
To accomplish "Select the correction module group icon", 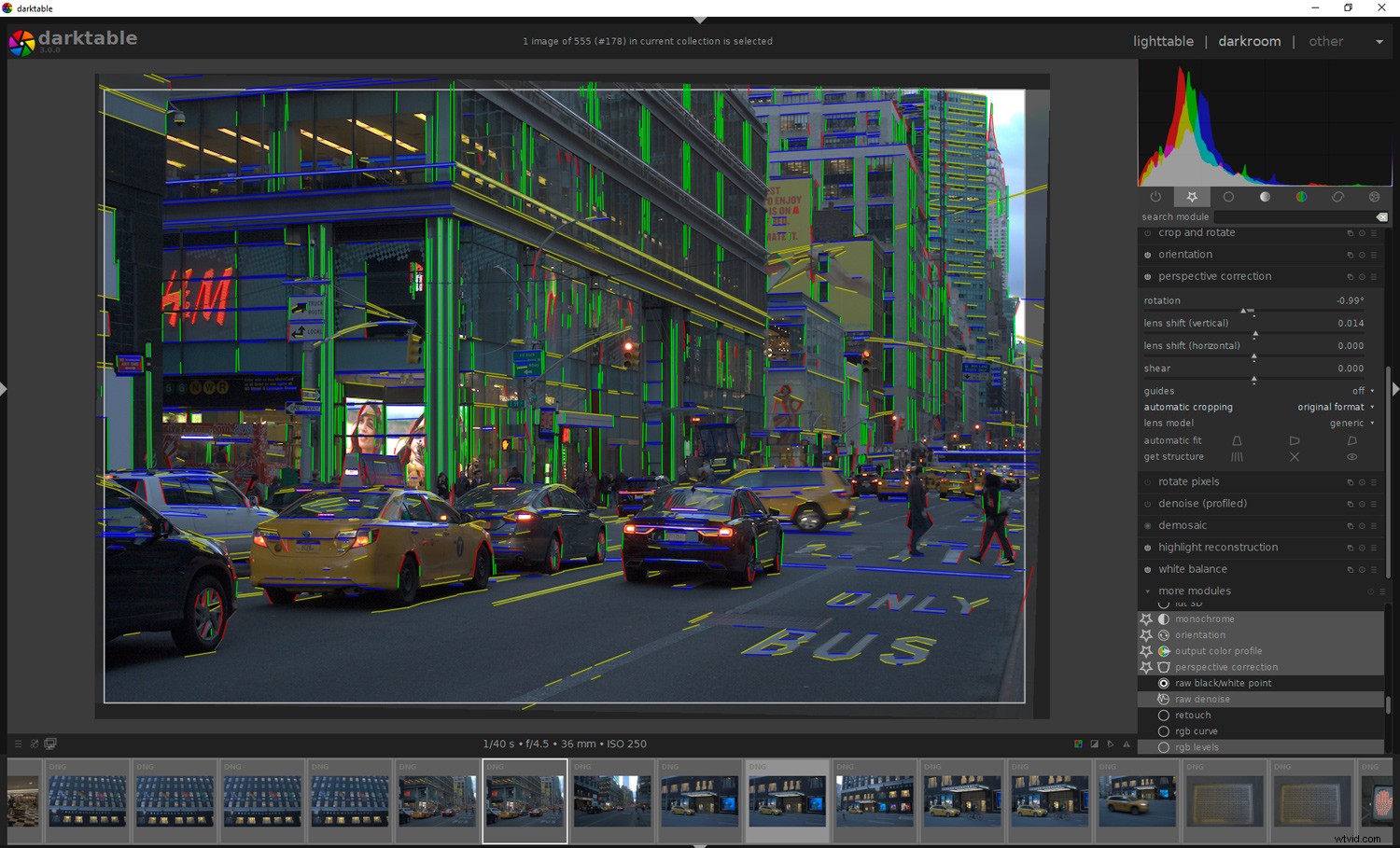I will [1337, 197].
